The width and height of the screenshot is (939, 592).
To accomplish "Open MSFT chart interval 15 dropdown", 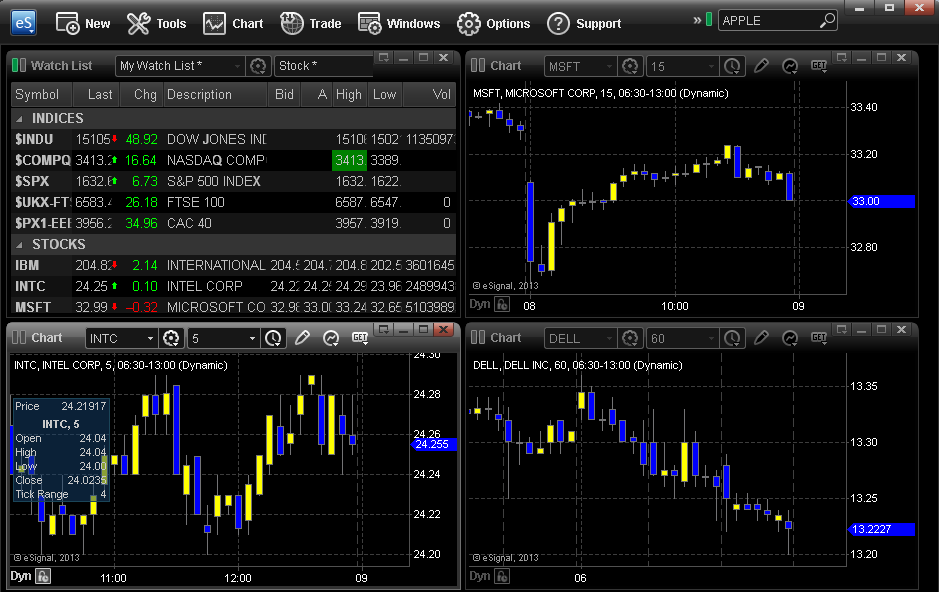I will click(x=681, y=66).
